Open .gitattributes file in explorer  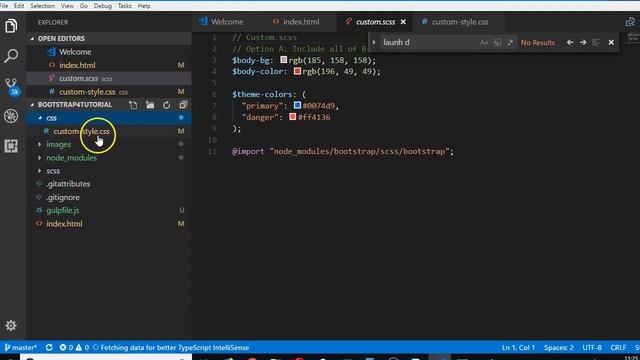tap(108, 184)
